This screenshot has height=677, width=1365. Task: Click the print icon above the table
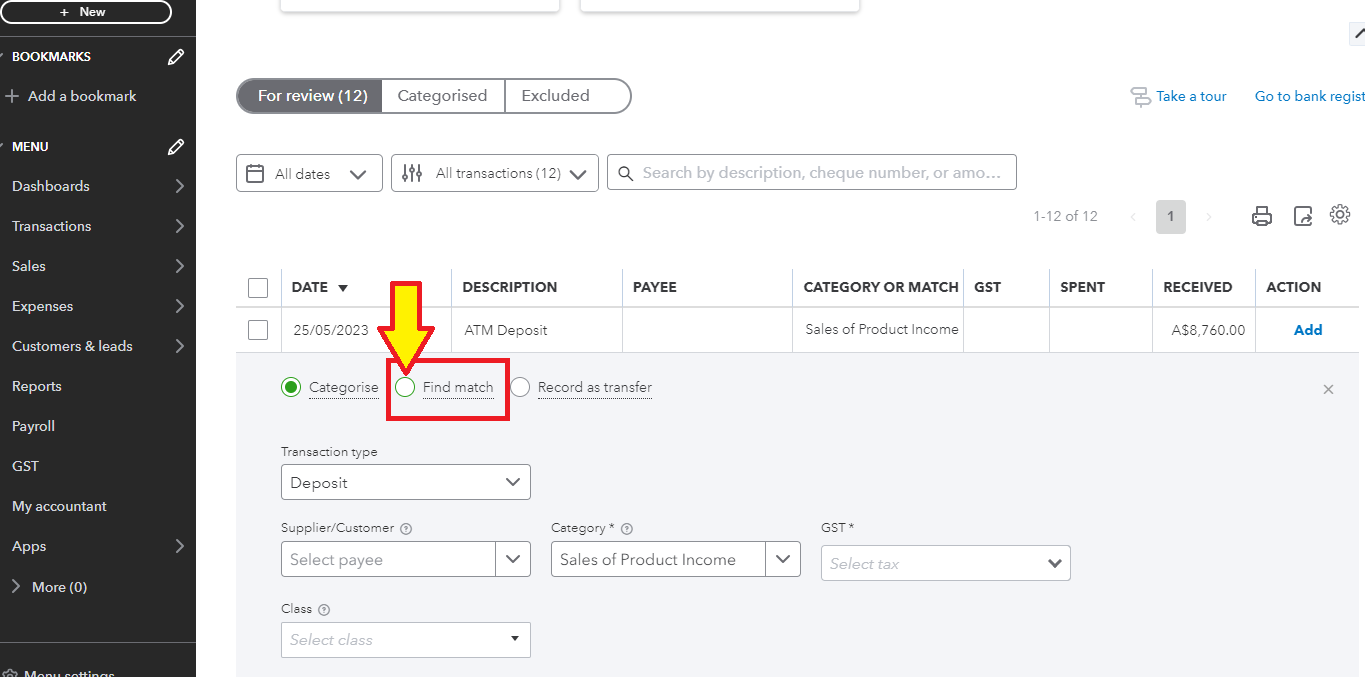pyautogui.click(x=1262, y=216)
